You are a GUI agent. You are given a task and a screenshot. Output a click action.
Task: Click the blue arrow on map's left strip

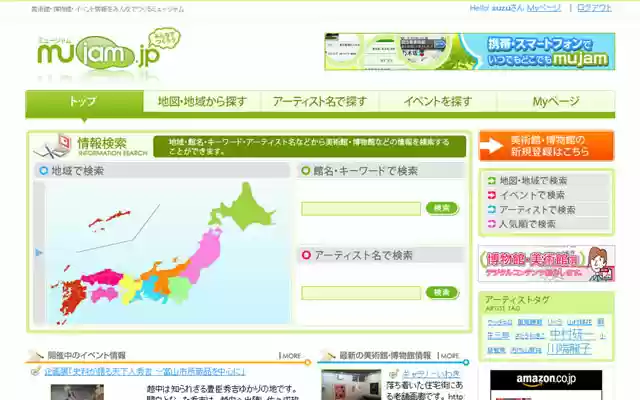pyautogui.click(x=39, y=253)
